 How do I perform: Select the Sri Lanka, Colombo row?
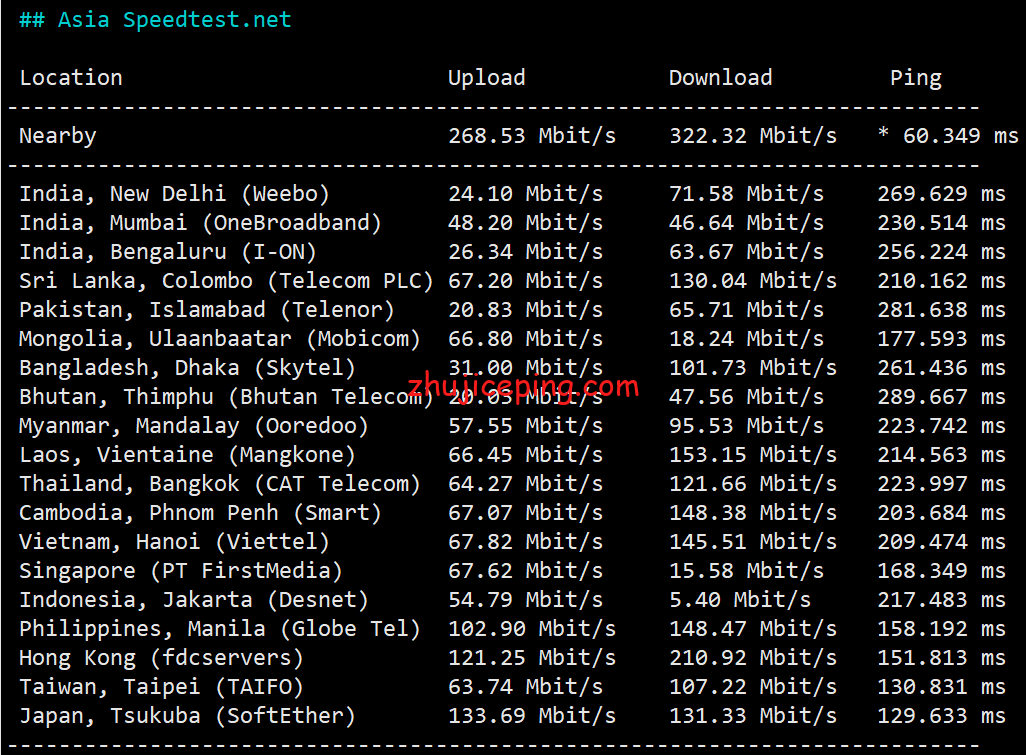pyautogui.click(x=512, y=281)
